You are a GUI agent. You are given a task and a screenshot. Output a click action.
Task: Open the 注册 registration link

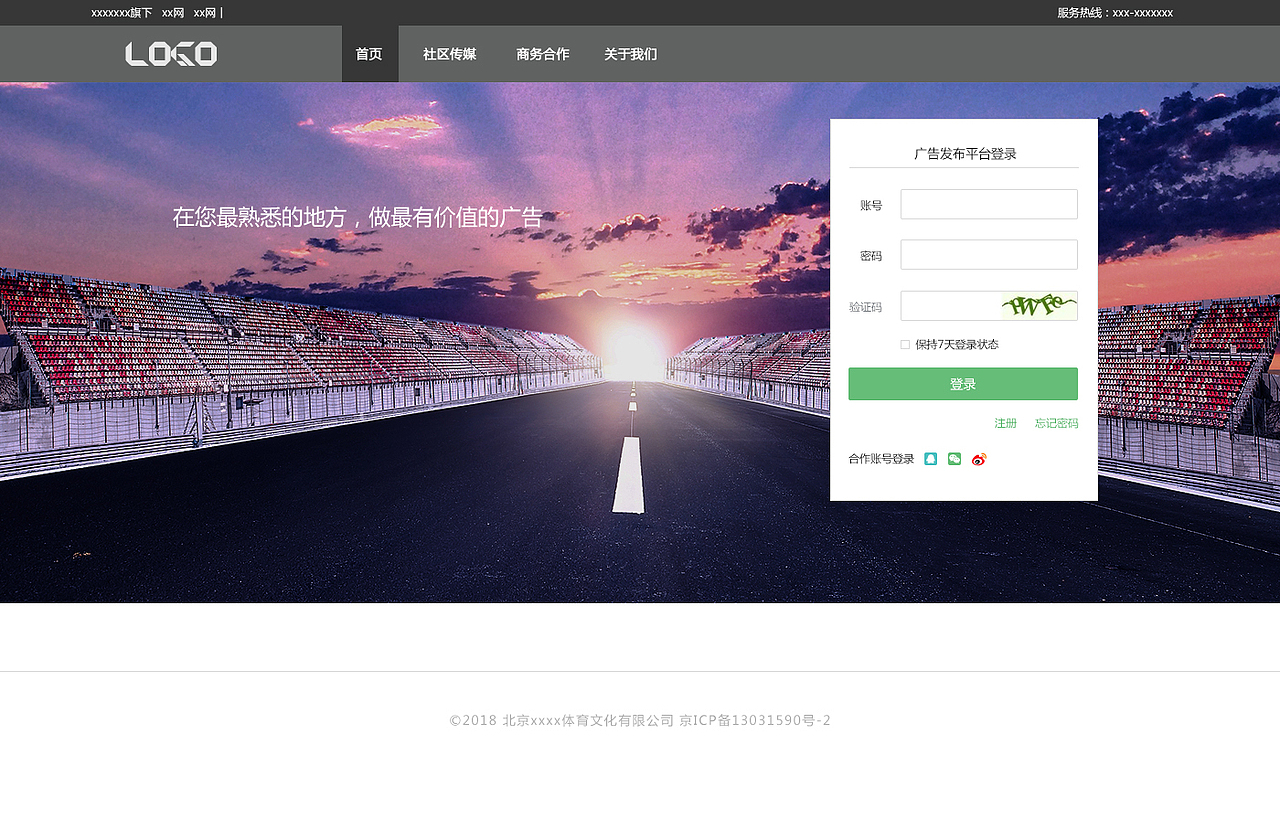[x=1005, y=423]
